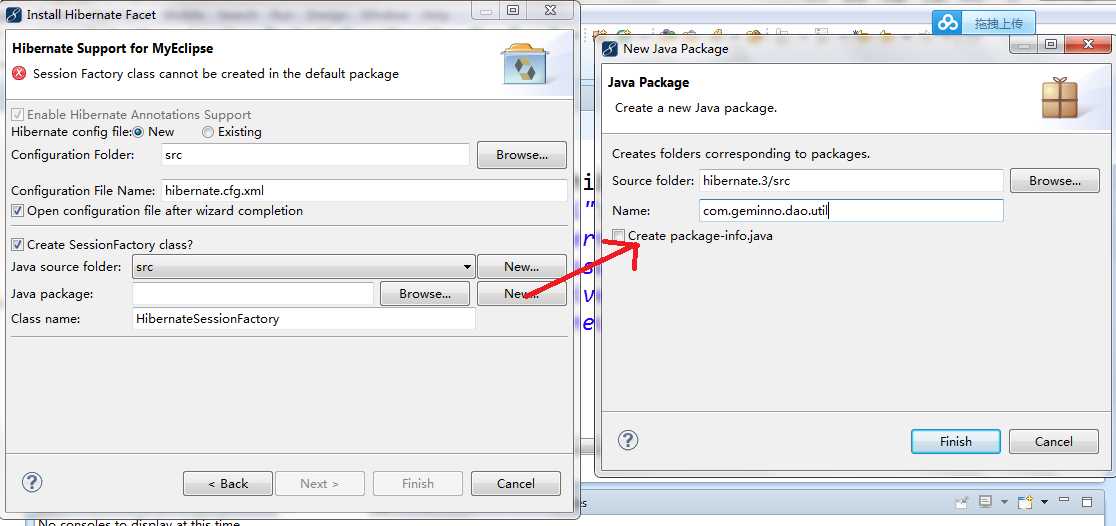Select the New Hibernate config file option
Screen dimensions: 1116x526
pyautogui.click(x=138, y=132)
